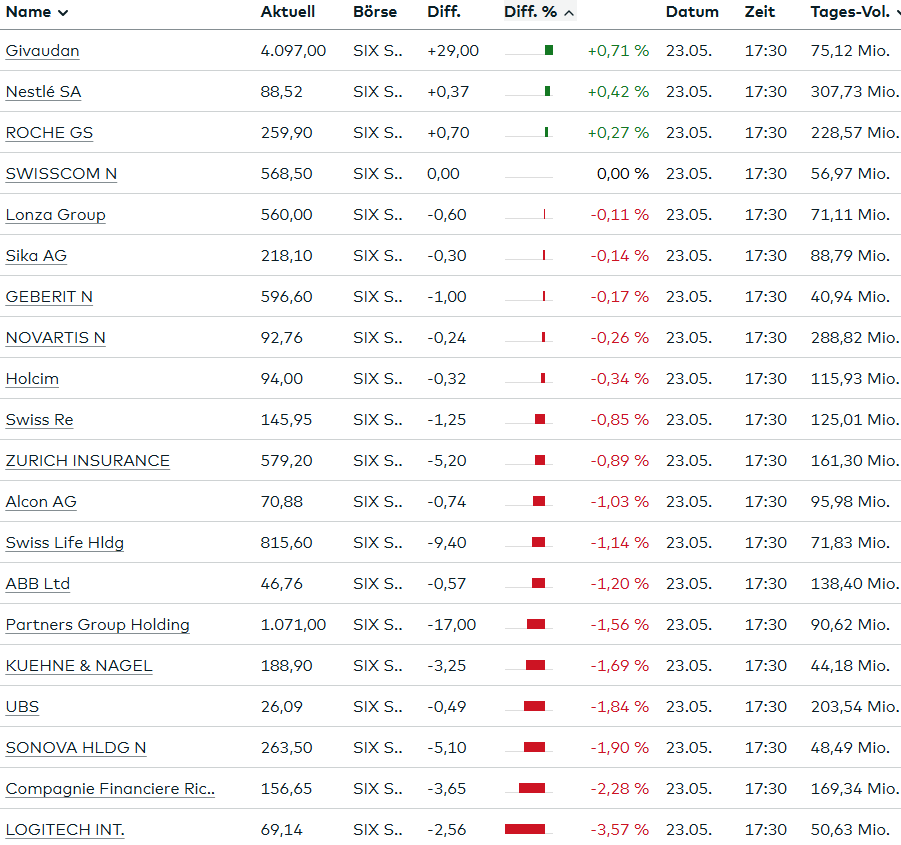The width and height of the screenshot is (901, 845).
Task: Open the Nestlé SA stock page
Action: point(44,92)
